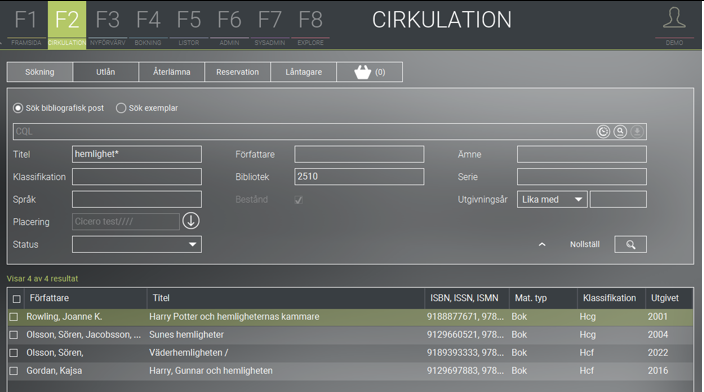Click Nollställ to reset search
The image size is (704, 392).
pyautogui.click(x=585, y=244)
